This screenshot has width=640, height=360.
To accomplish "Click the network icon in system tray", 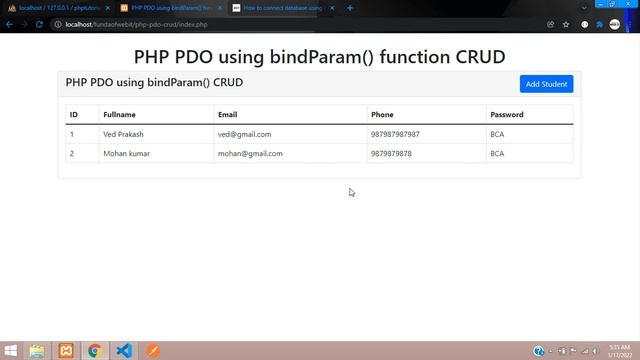I will click(x=585, y=351).
